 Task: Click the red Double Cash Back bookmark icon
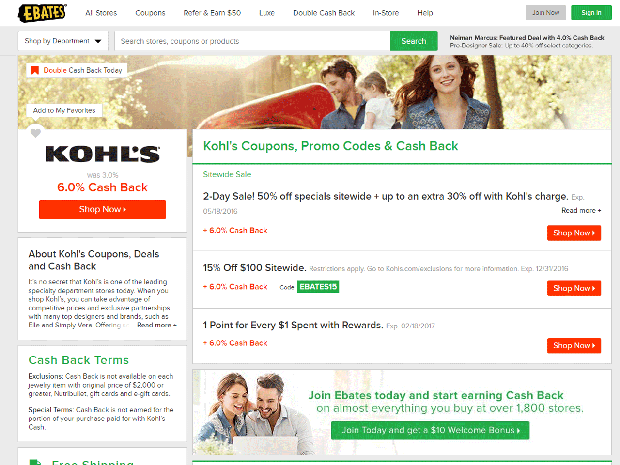point(35,70)
